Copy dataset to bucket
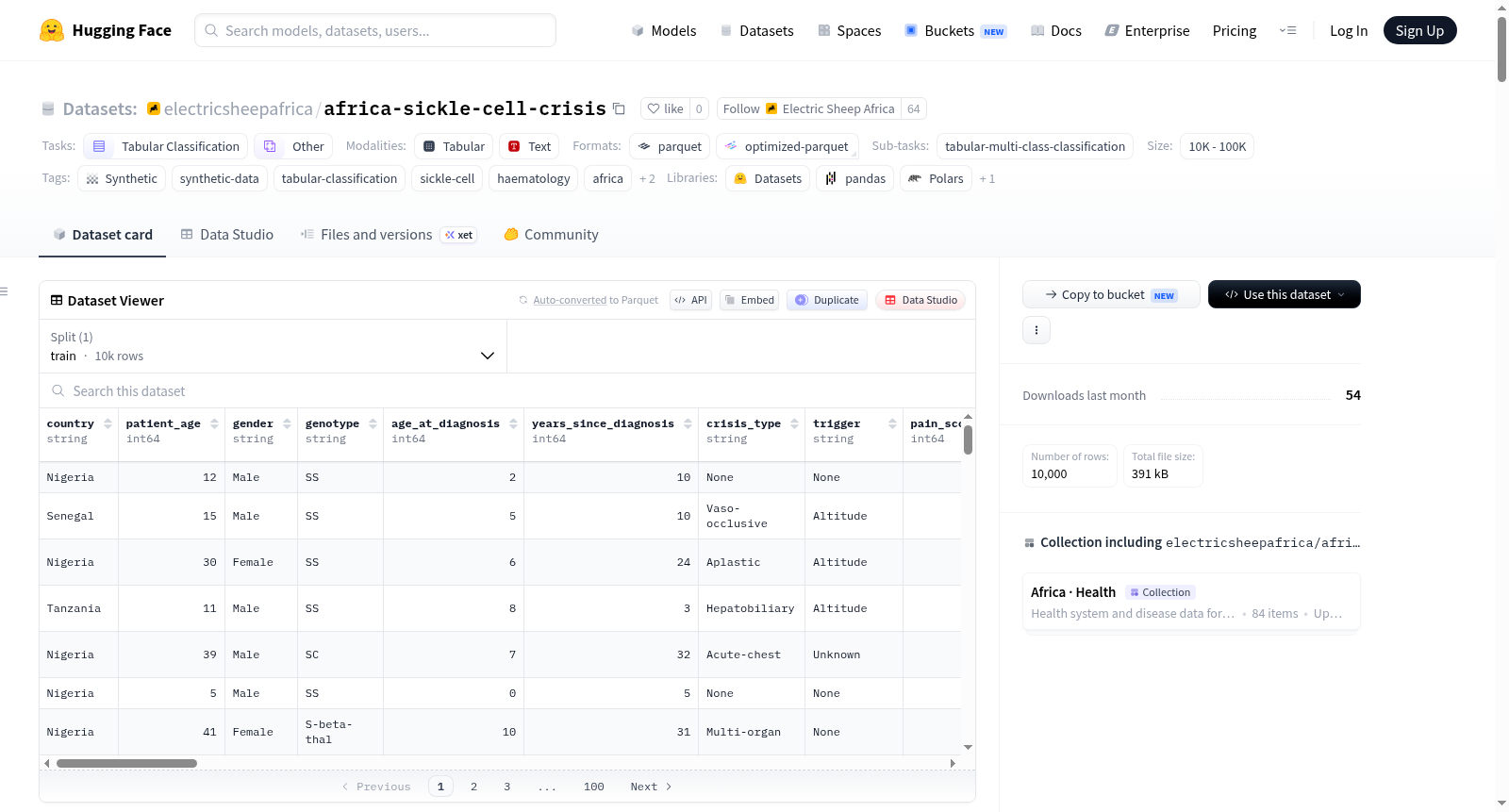Image resolution: width=1509 pixels, height=812 pixels. [1111, 294]
